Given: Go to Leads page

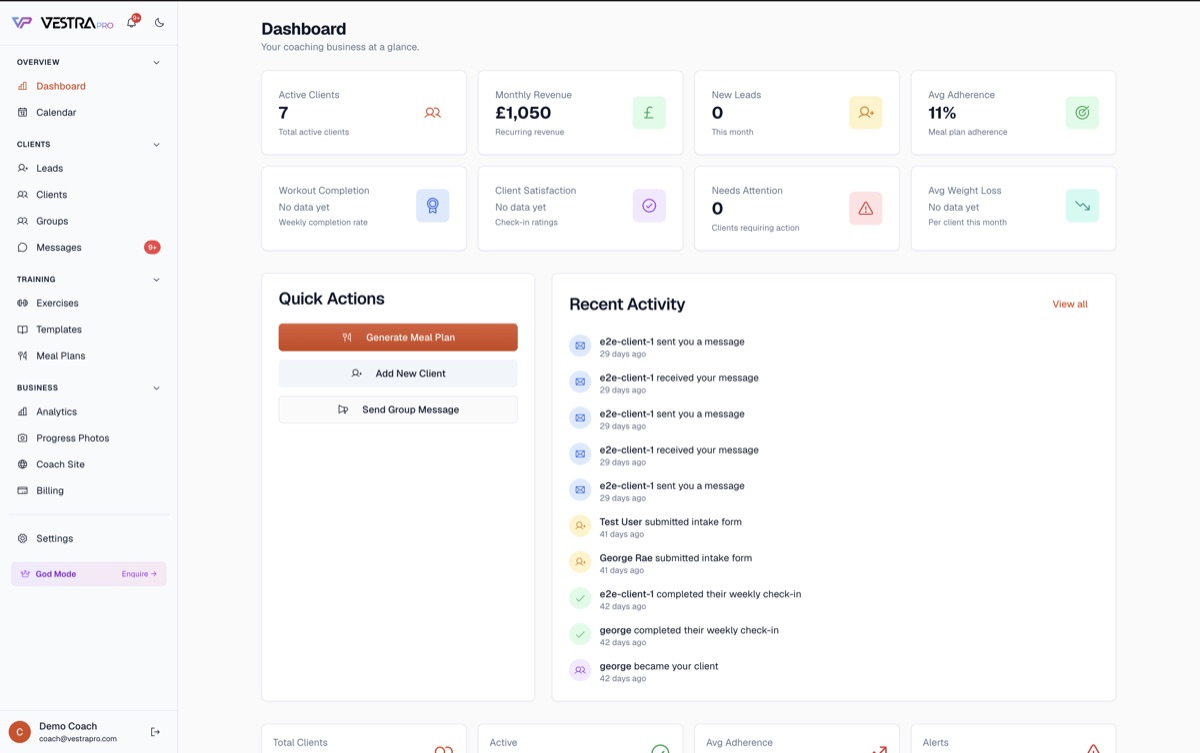Looking at the screenshot, I should tap(88, 168).
